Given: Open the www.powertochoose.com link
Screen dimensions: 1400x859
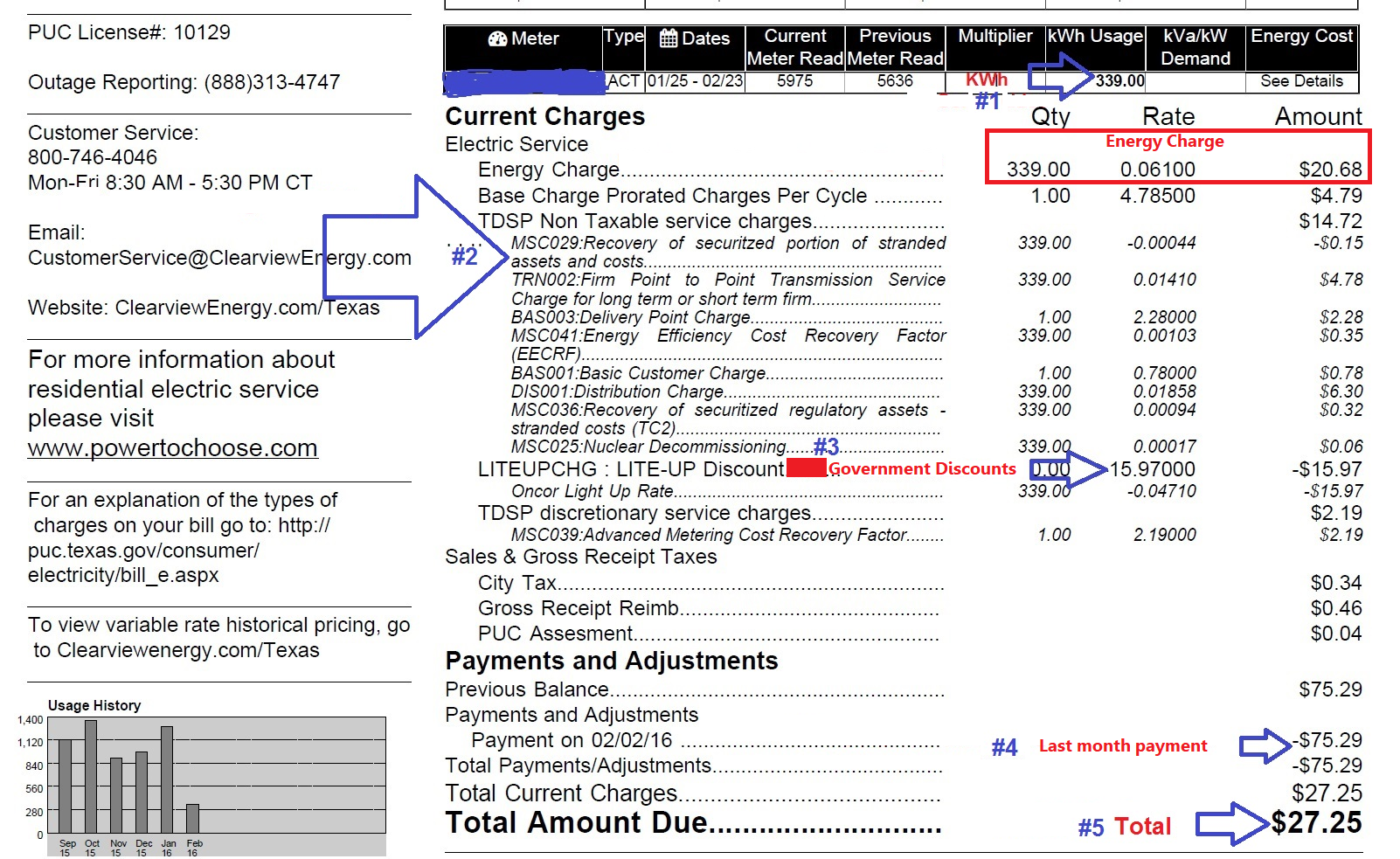Looking at the screenshot, I should point(172,448).
